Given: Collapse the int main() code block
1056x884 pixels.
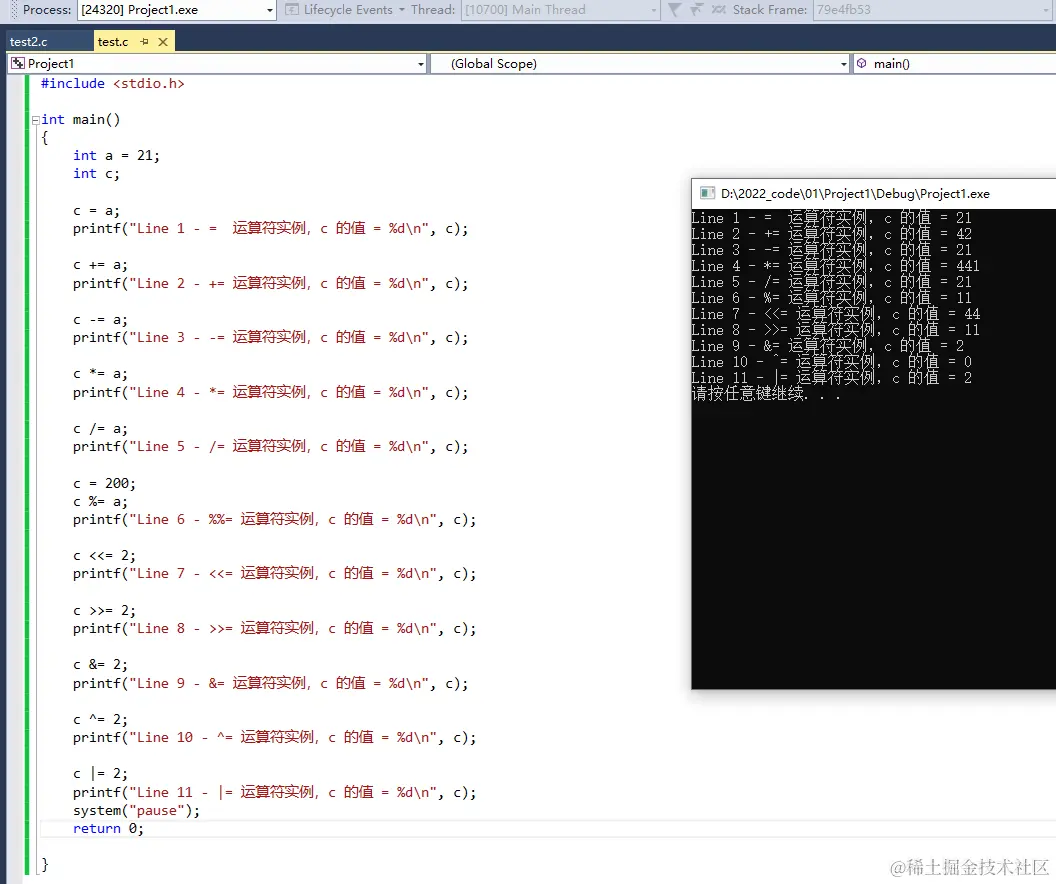Looking at the screenshot, I should (x=35, y=120).
